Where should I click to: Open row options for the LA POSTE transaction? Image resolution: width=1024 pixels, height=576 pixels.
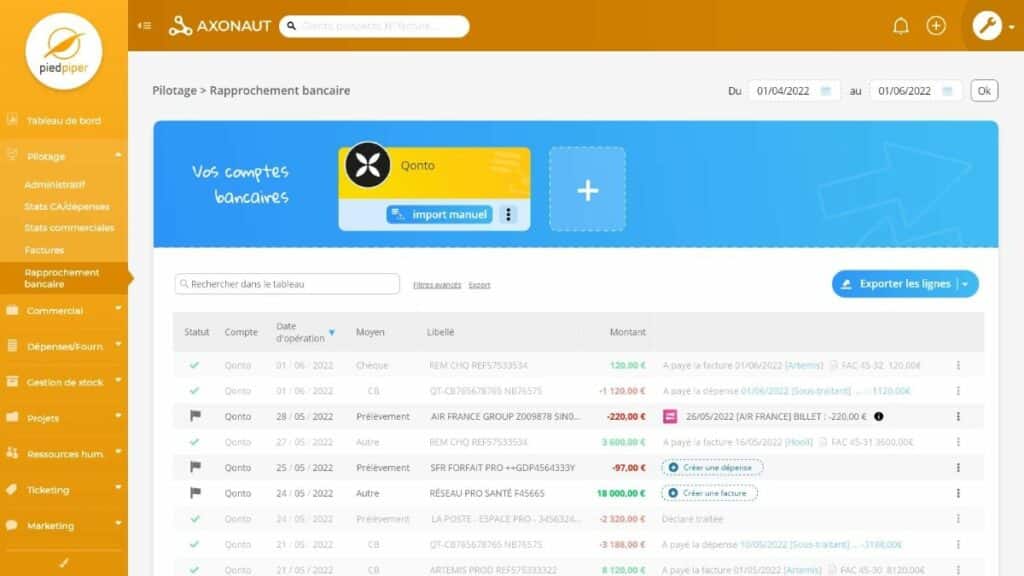[958, 519]
